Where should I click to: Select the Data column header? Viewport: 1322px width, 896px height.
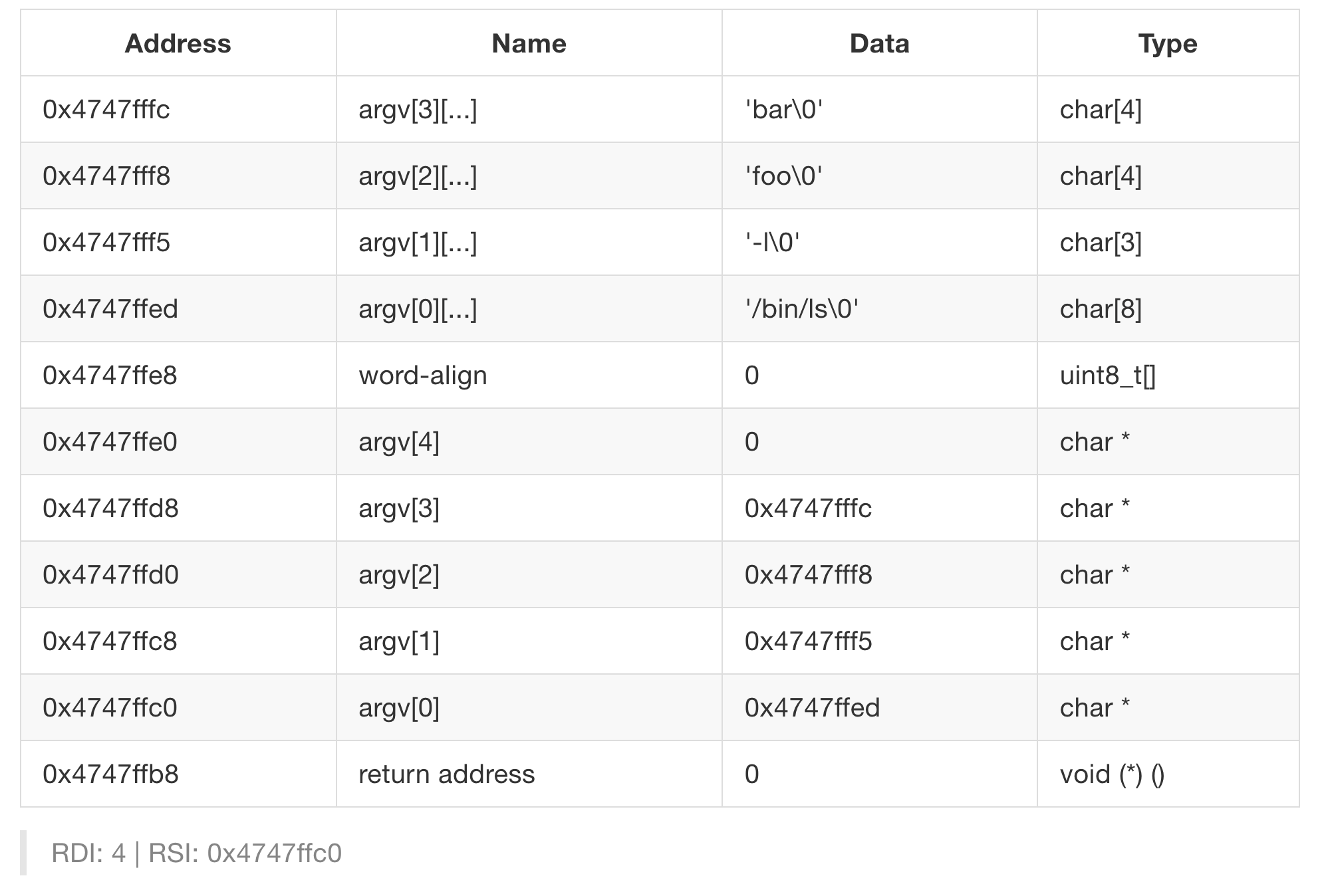point(879,44)
